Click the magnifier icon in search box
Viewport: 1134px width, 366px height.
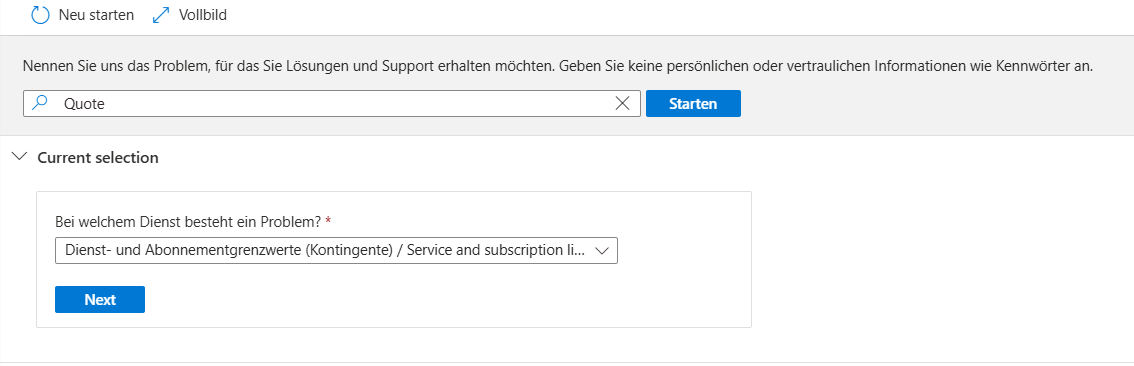41,103
